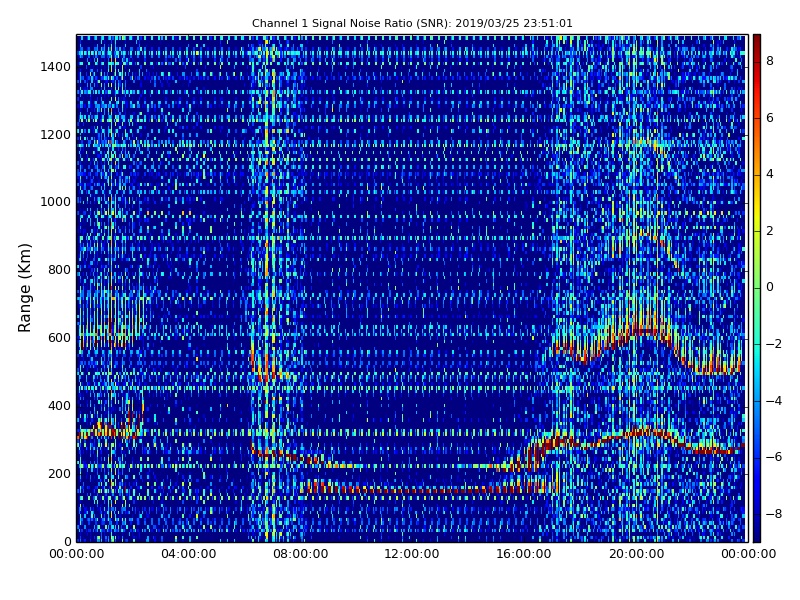Click the colorbar tick label 2
The height and width of the screenshot is (600, 800).
(x=770, y=231)
